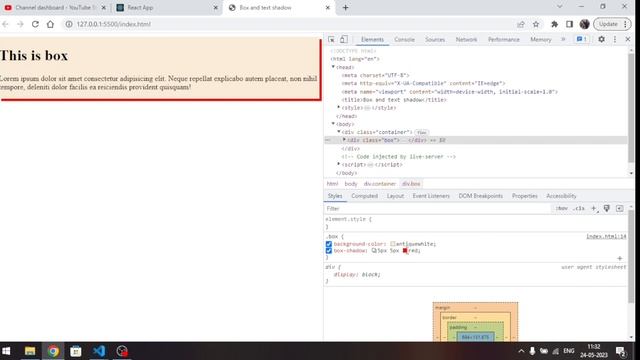Switch to the Sources tab
Screen dimensions: 640x360
(435, 40)
